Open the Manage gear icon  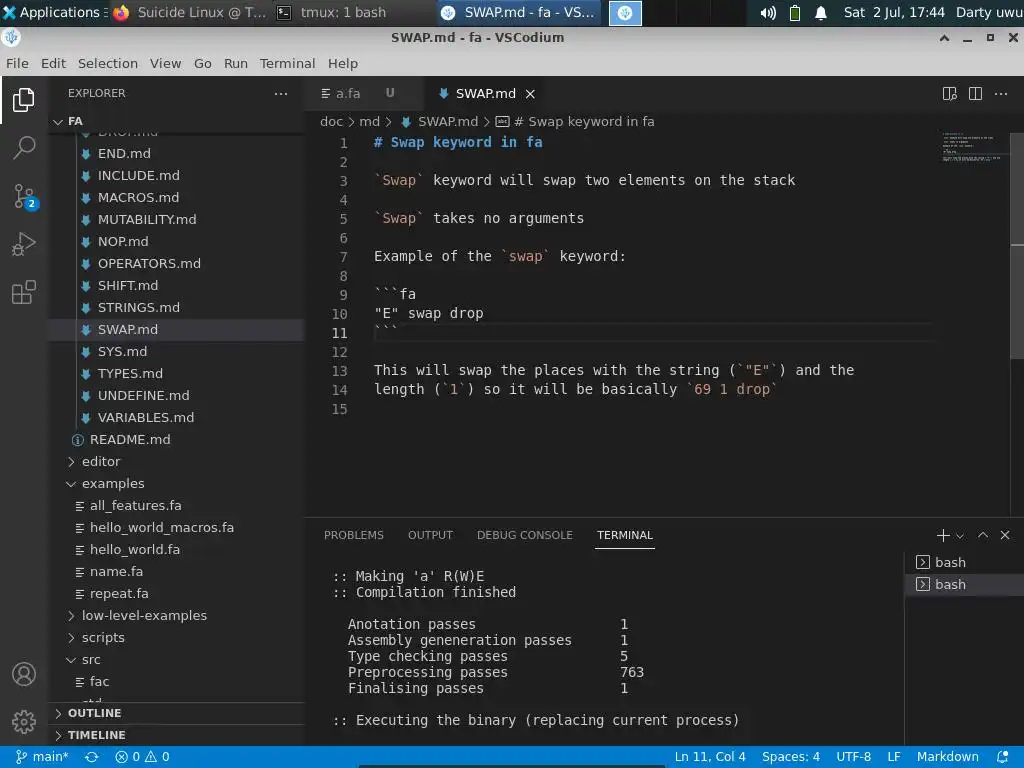tap(24, 722)
